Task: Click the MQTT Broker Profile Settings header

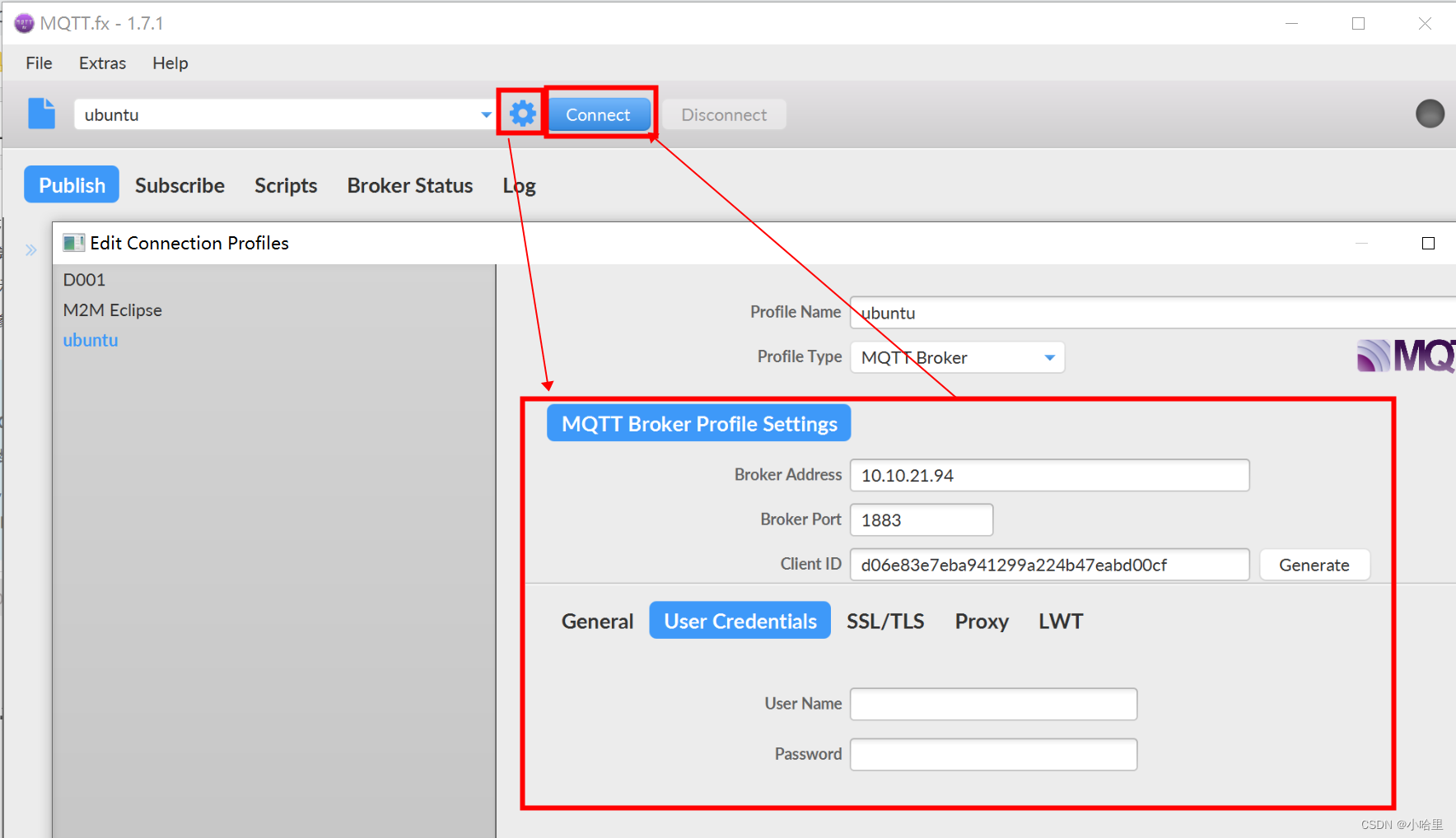Action: tap(699, 423)
